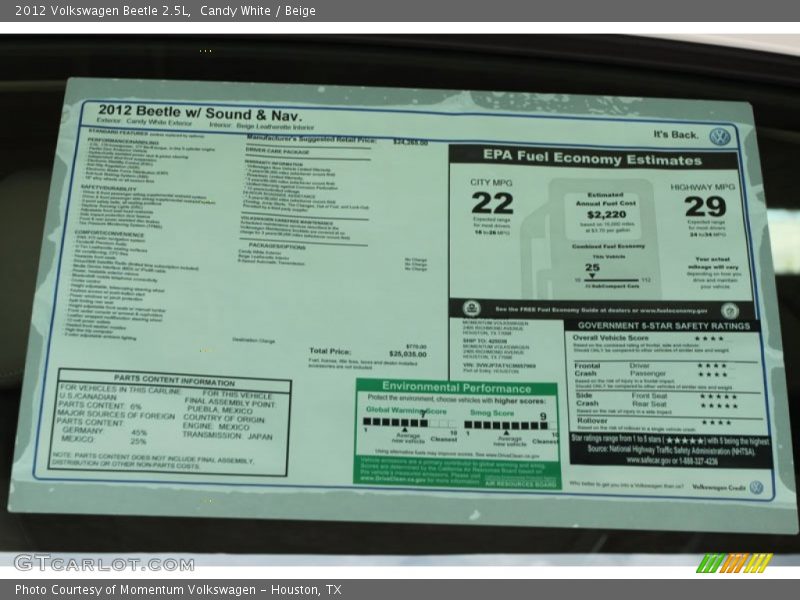800x600 pixels.
Task: Click the Total Price amount $25,035.00
Action: point(408,354)
